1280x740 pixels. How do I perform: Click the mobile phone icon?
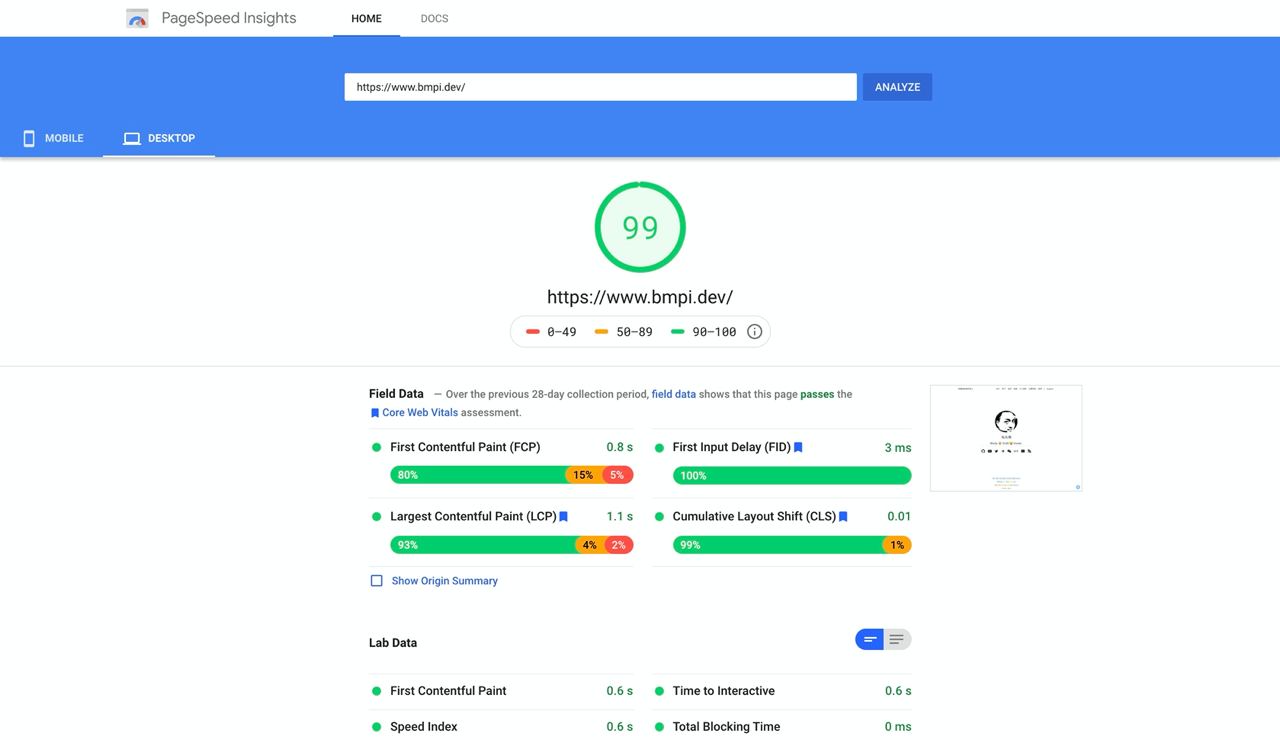pyautogui.click(x=29, y=138)
